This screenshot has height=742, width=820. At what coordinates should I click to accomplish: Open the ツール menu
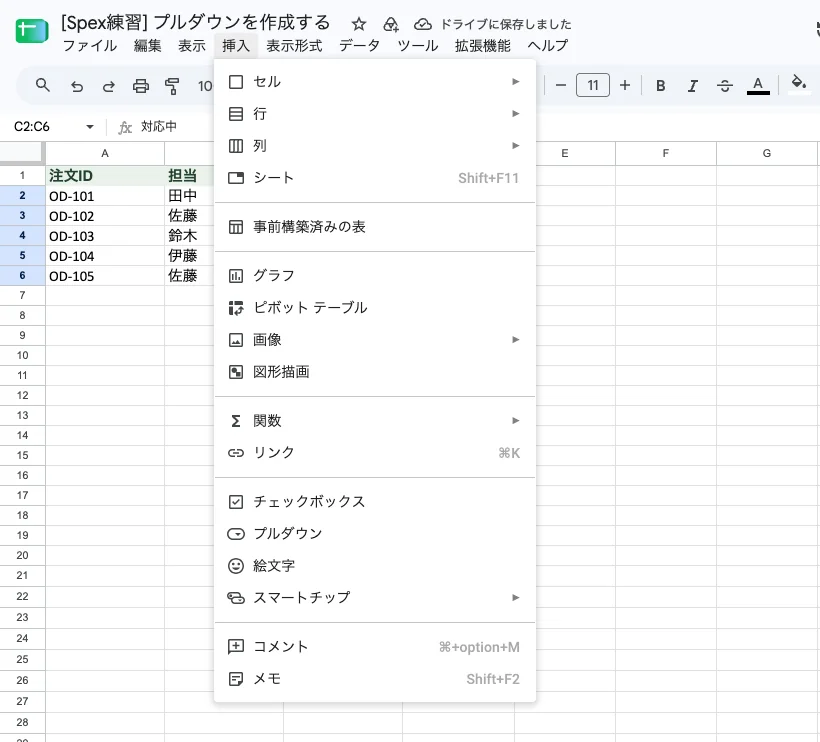[x=417, y=46]
